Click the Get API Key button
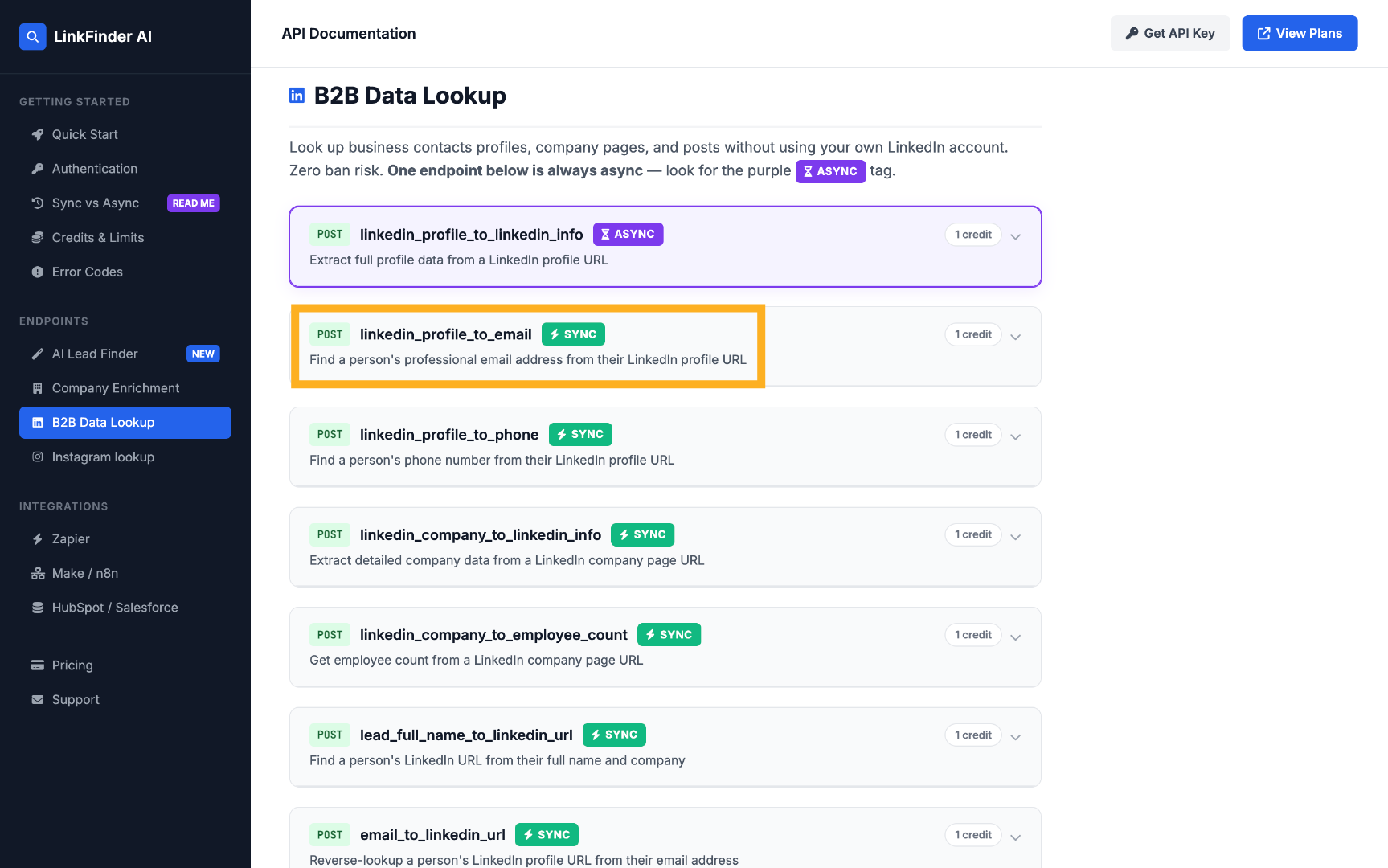The height and width of the screenshot is (868, 1388). point(1170,33)
